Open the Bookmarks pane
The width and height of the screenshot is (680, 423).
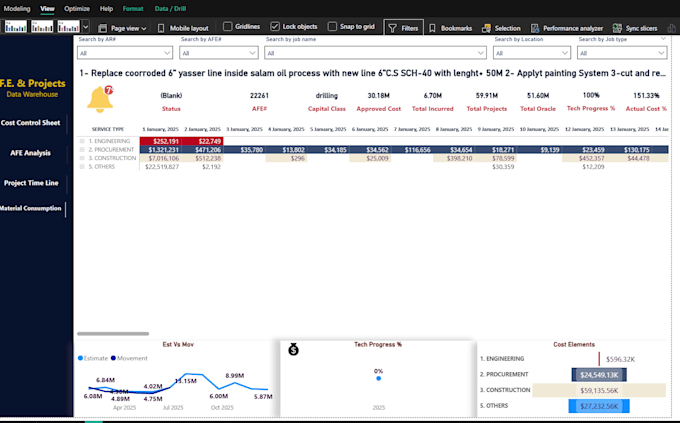(450, 28)
